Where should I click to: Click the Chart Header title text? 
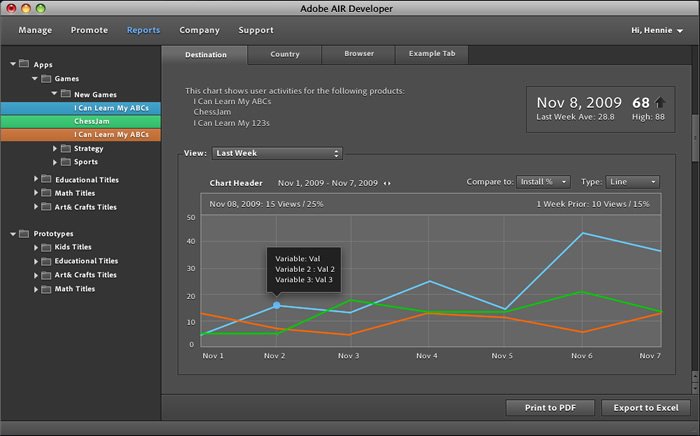pyautogui.click(x=236, y=183)
